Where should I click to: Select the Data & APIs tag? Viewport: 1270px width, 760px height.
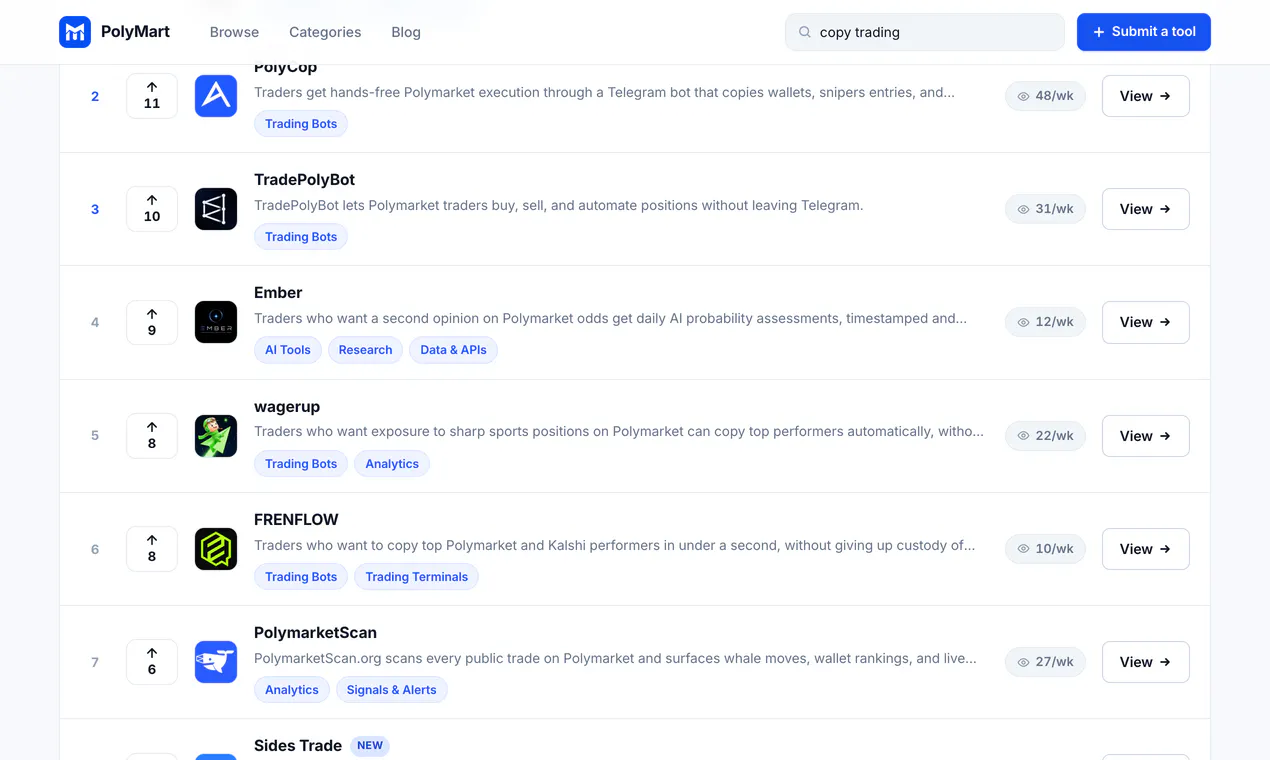click(x=453, y=350)
